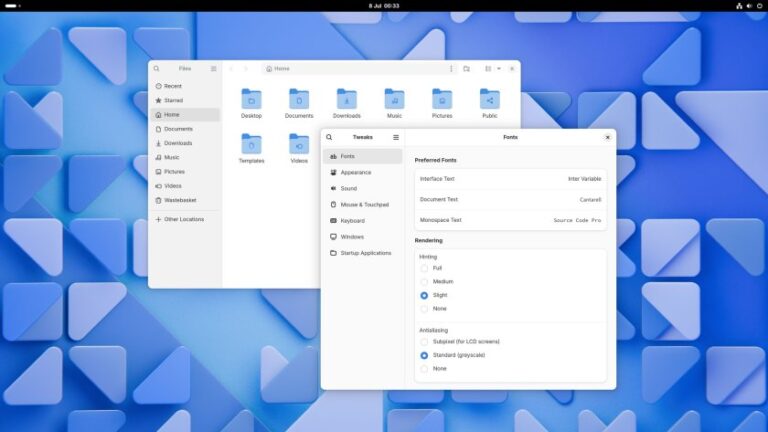
Task: Select Downloads in the Files sidebar
Action: pos(186,143)
